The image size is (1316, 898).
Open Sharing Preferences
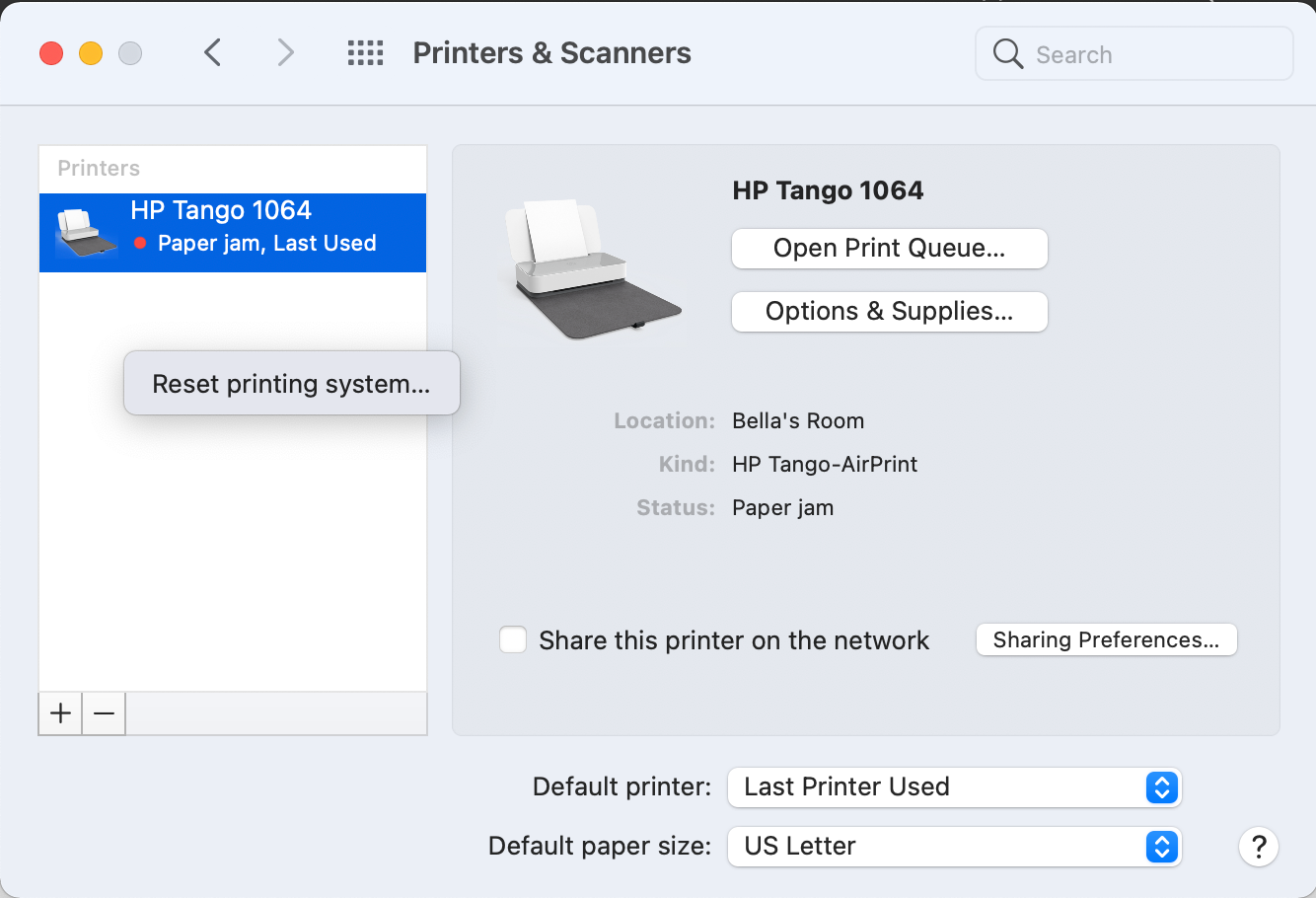pyautogui.click(x=1106, y=639)
